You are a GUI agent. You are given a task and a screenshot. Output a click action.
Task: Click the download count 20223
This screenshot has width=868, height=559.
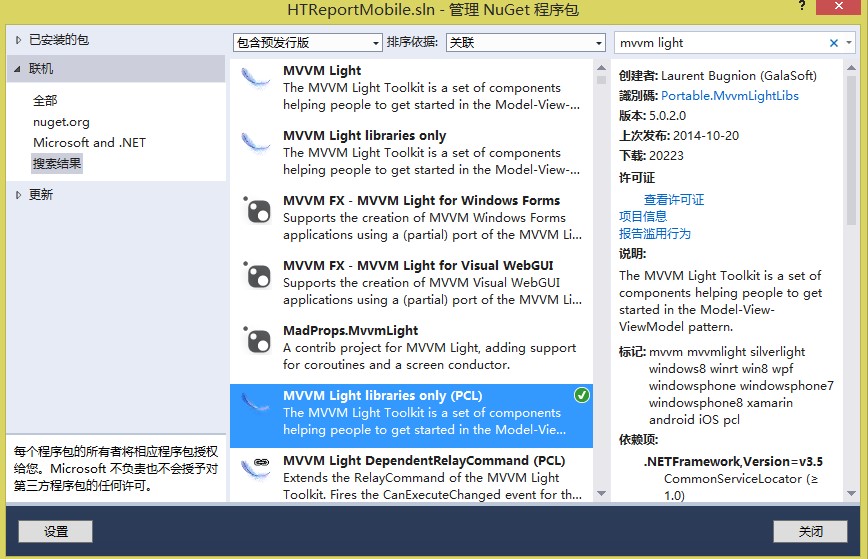pyautogui.click(x=666, y=156)
